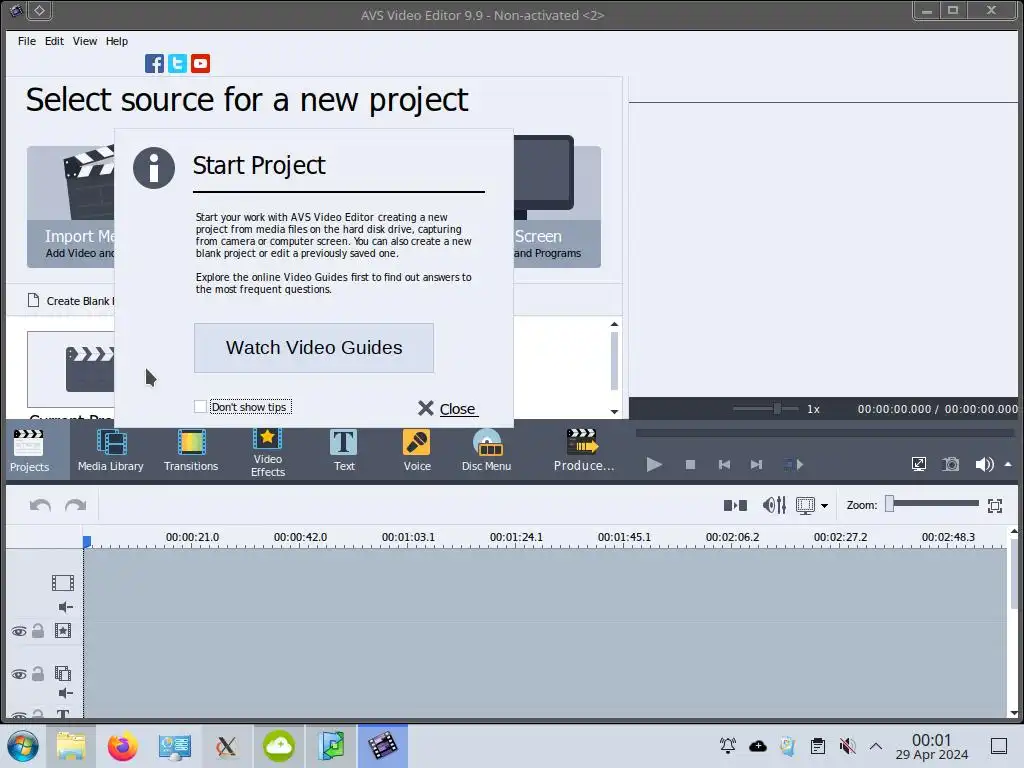Open the notification center icon
This screenshot has width=1024, height=768.
click(999, 746)
